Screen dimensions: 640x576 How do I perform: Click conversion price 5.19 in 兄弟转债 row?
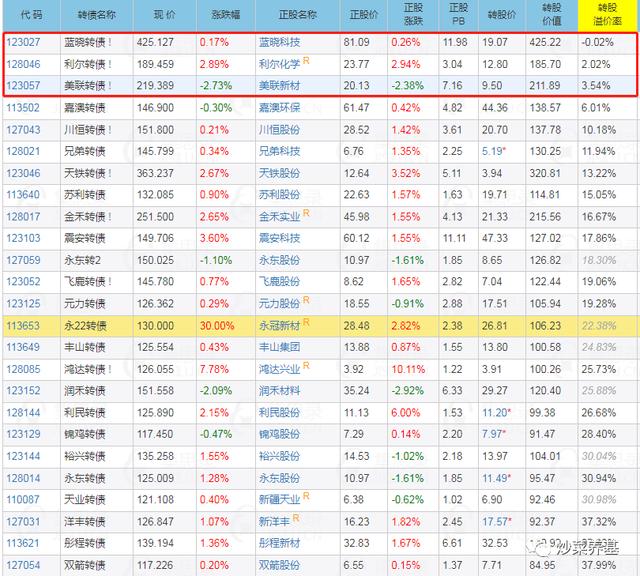pyautogui.click(x=492, y=151)
